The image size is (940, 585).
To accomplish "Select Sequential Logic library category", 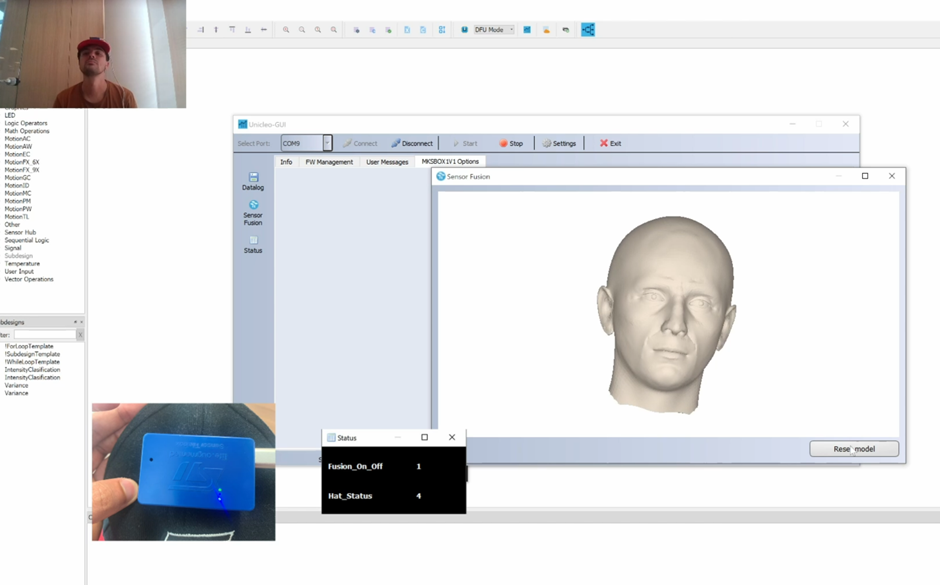I will 27,240.
